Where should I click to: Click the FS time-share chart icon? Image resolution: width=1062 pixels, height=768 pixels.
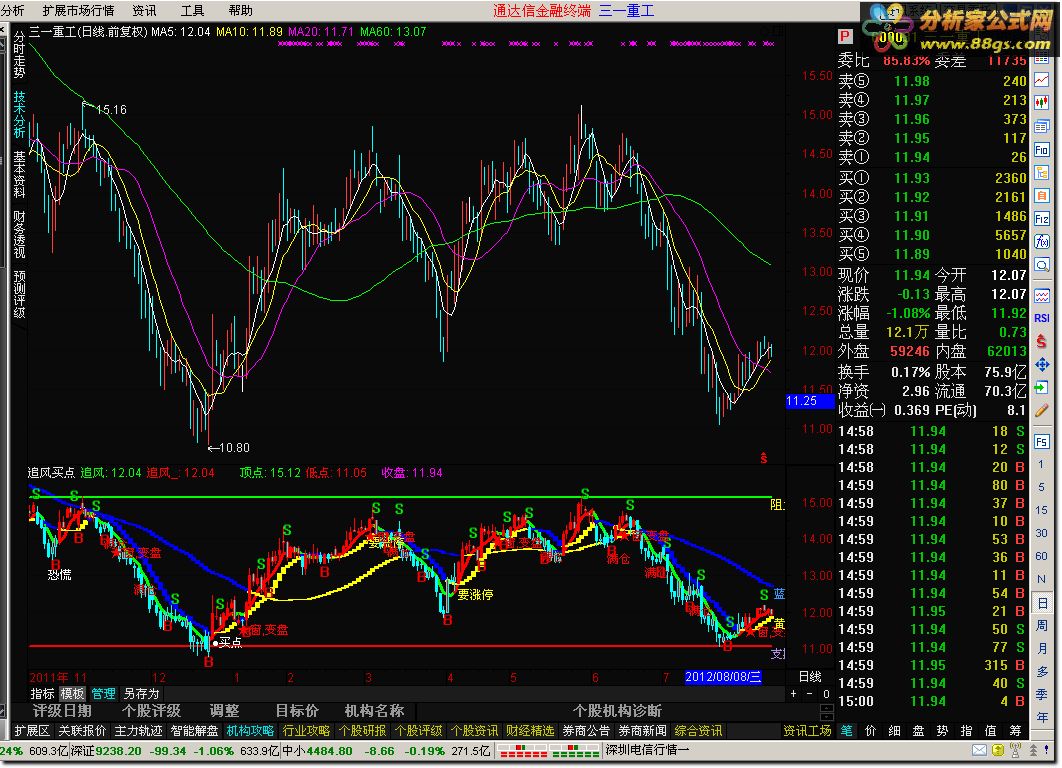(1042, 442)
